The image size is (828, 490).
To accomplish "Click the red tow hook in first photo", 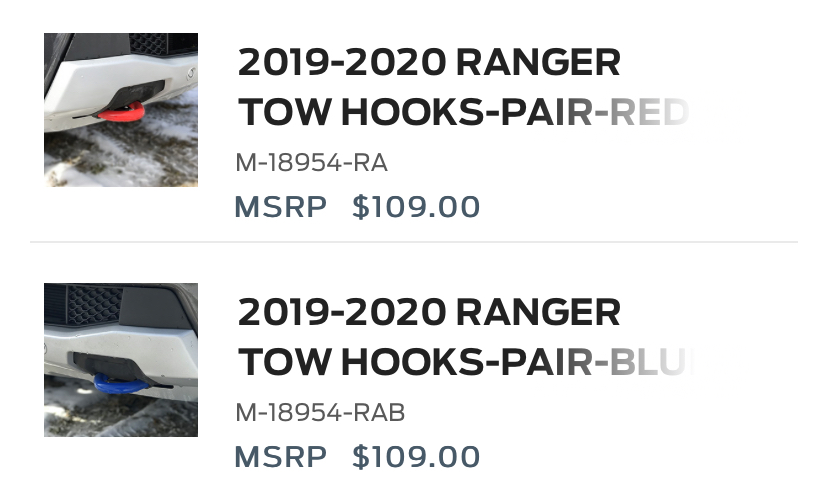I will (x=121, y=112).
